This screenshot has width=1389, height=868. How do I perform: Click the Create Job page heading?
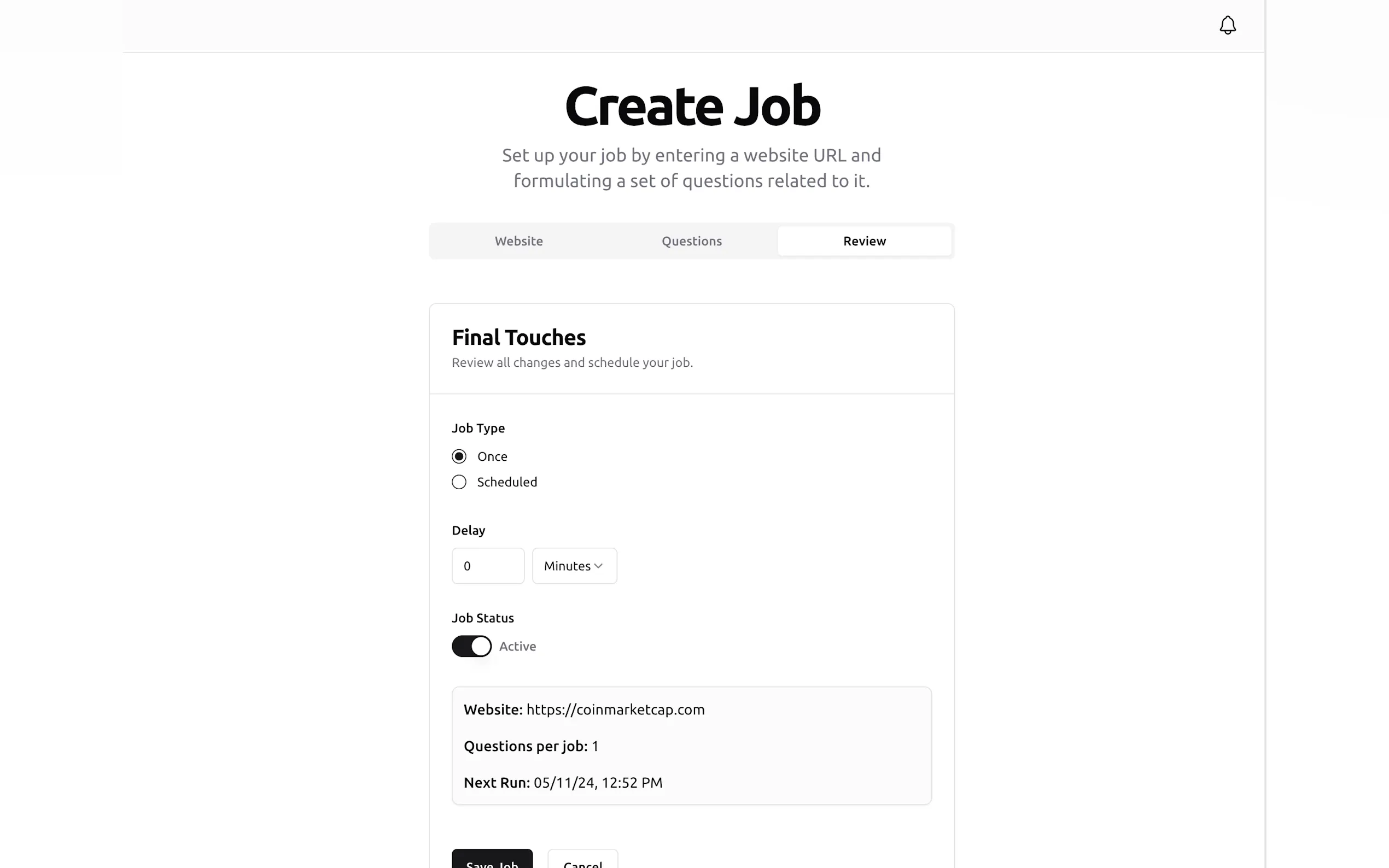[692, 106]
